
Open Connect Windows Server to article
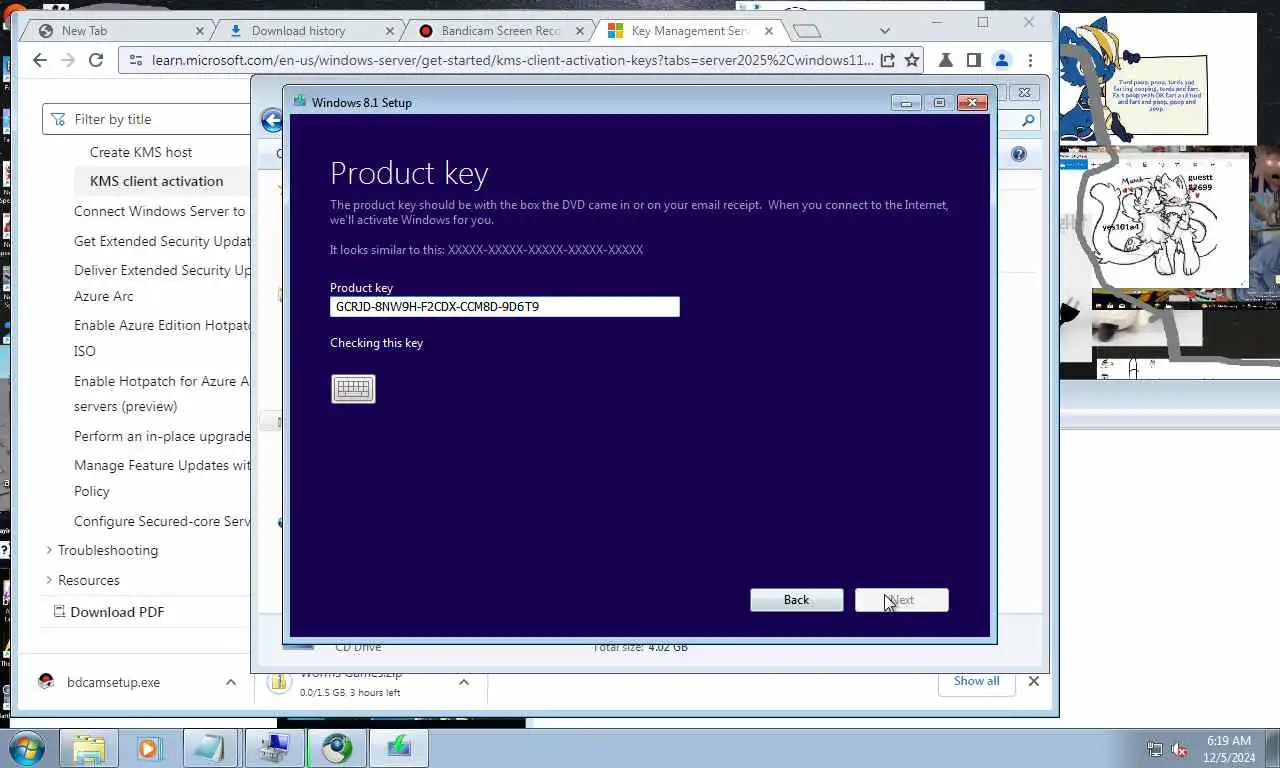[x=159, y=211]
